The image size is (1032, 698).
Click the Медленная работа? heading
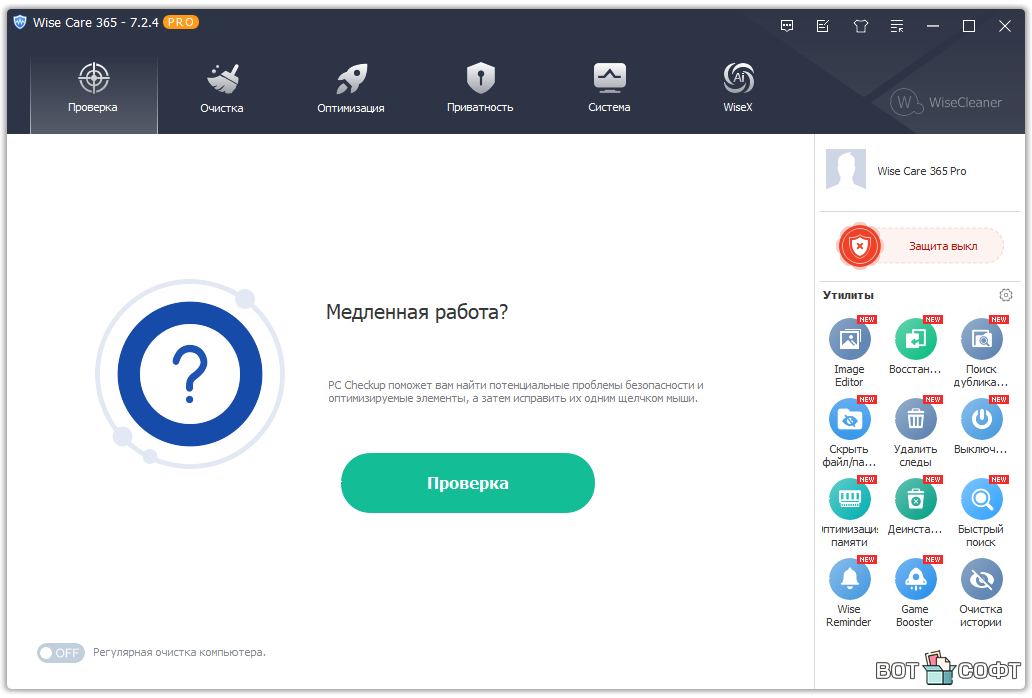coord(417,312)
